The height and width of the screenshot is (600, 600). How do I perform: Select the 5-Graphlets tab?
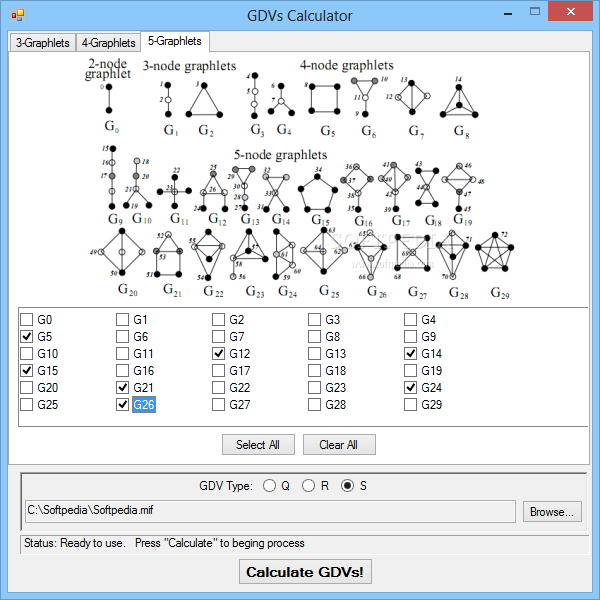(175, 41)
